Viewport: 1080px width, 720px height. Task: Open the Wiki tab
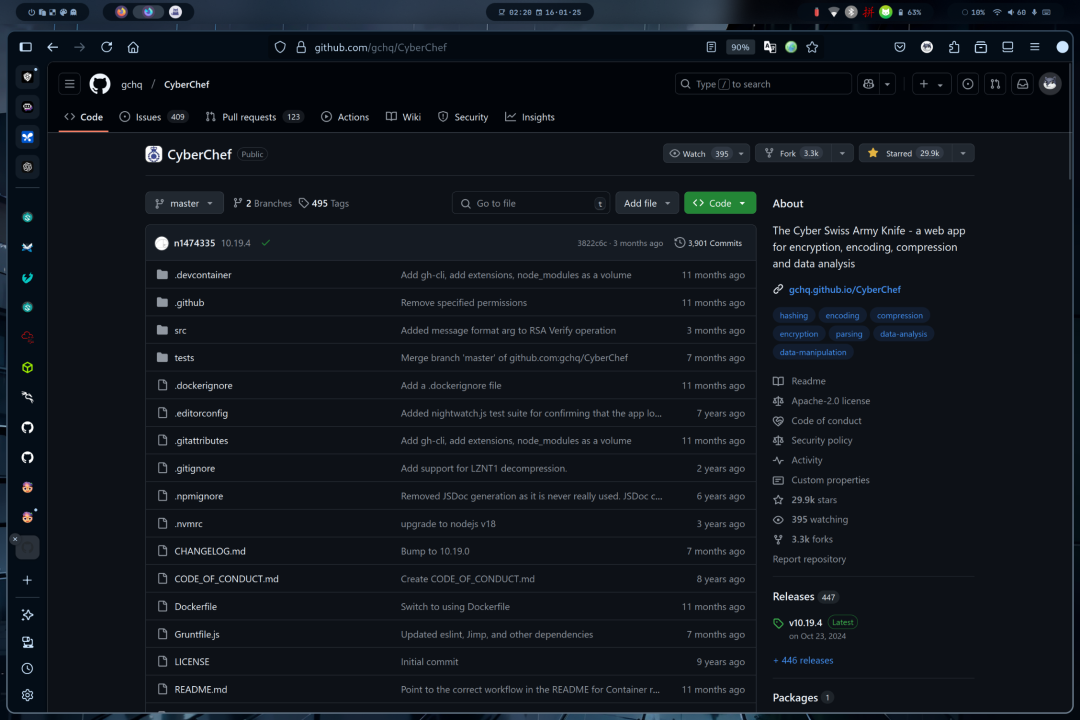[x=404, y=117]
